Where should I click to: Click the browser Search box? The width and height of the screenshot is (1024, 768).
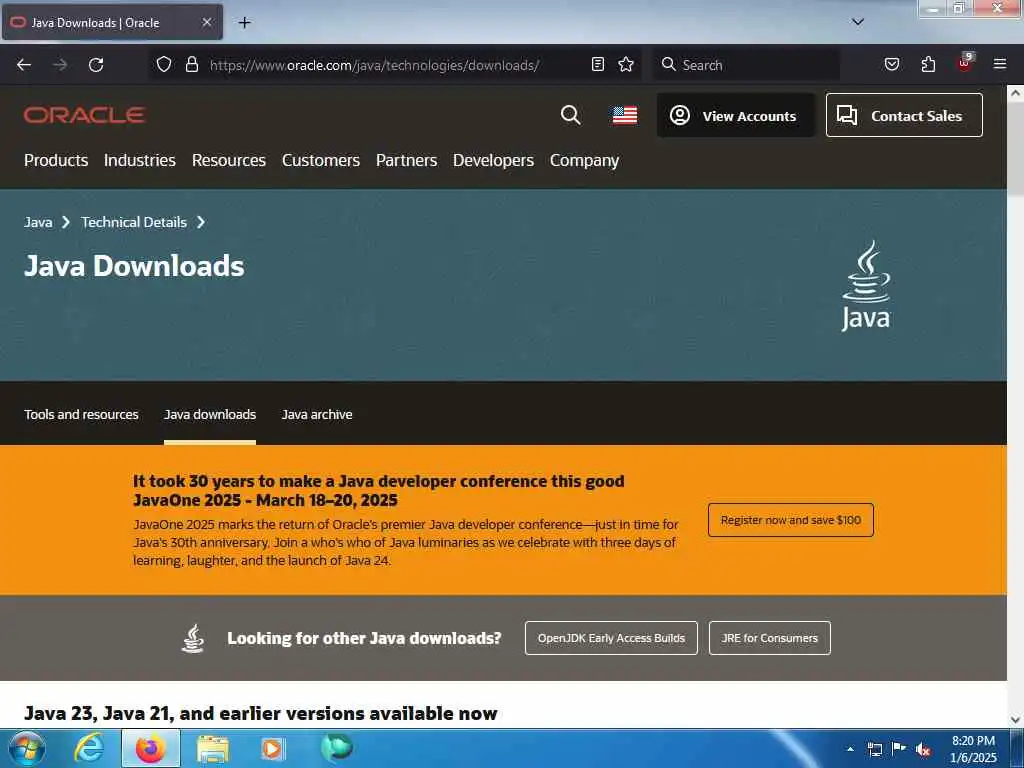(746, 65)
